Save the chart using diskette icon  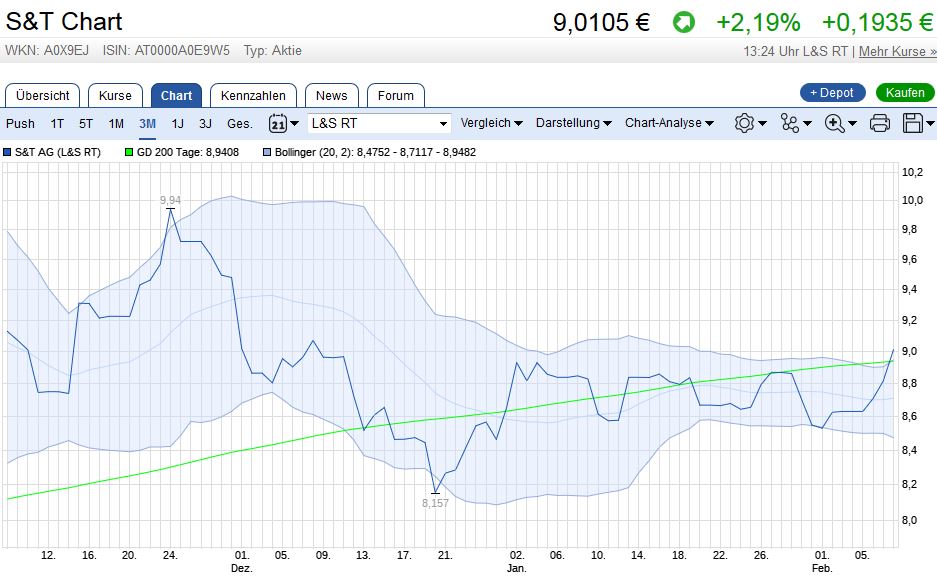(911, 122)
